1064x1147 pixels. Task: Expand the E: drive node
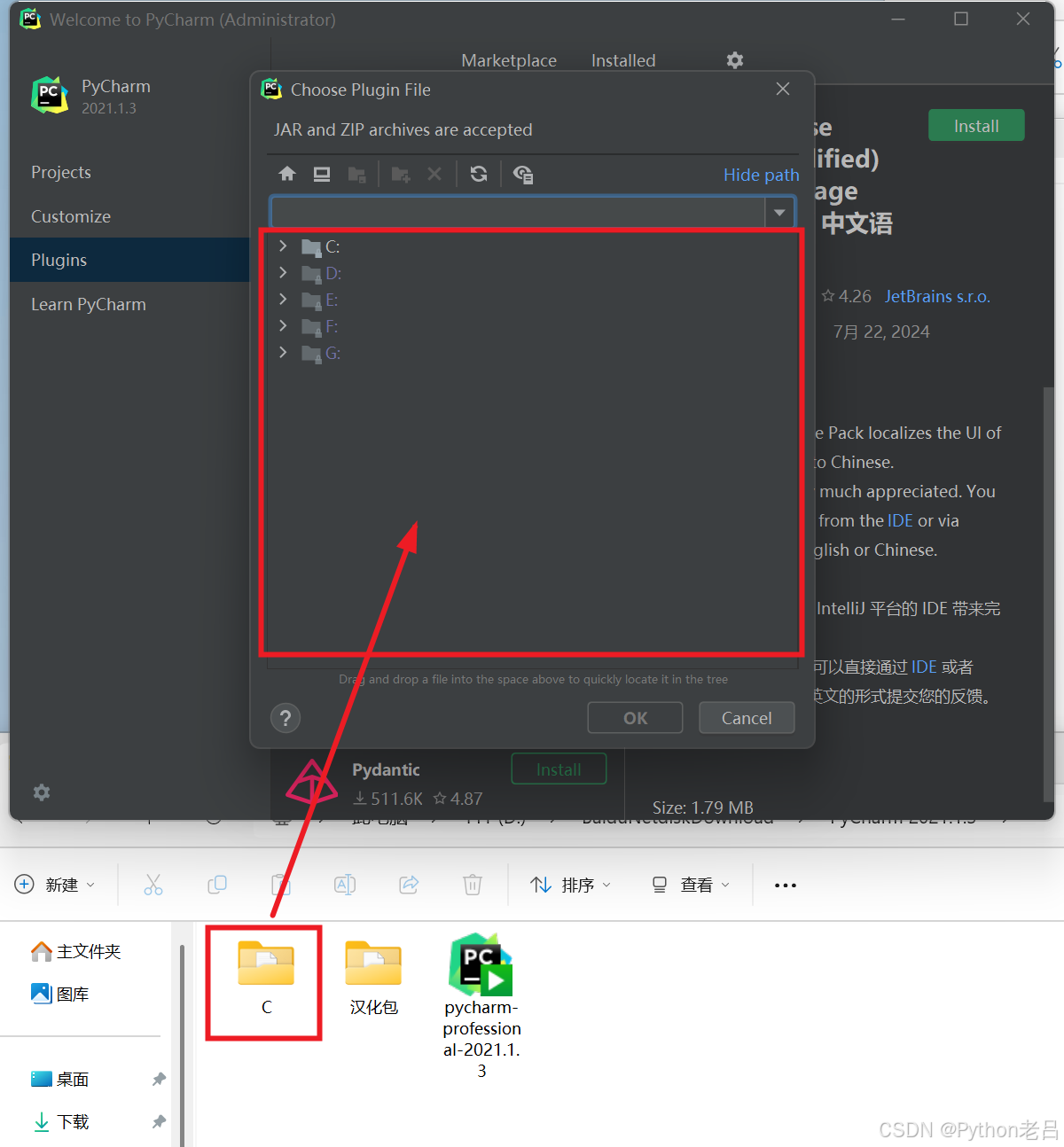coord(283,299)
